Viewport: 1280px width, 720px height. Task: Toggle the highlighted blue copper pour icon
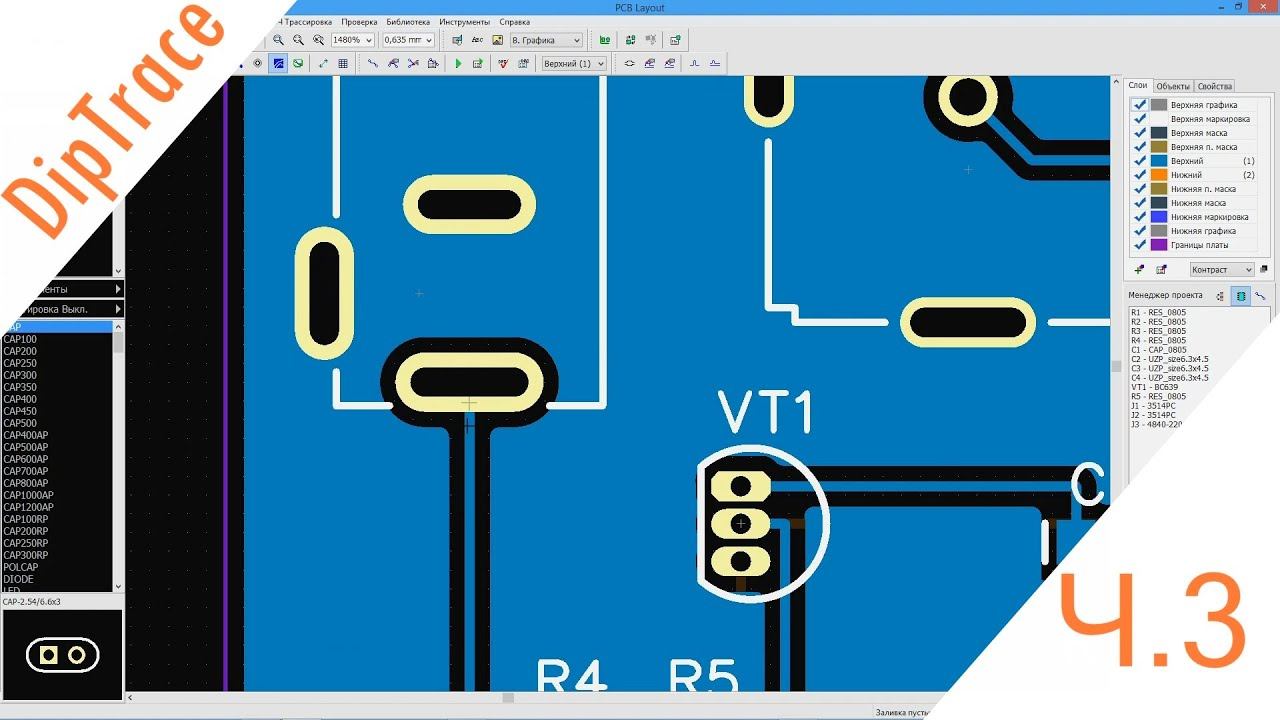pyautogui.click(x=278, y=63)
